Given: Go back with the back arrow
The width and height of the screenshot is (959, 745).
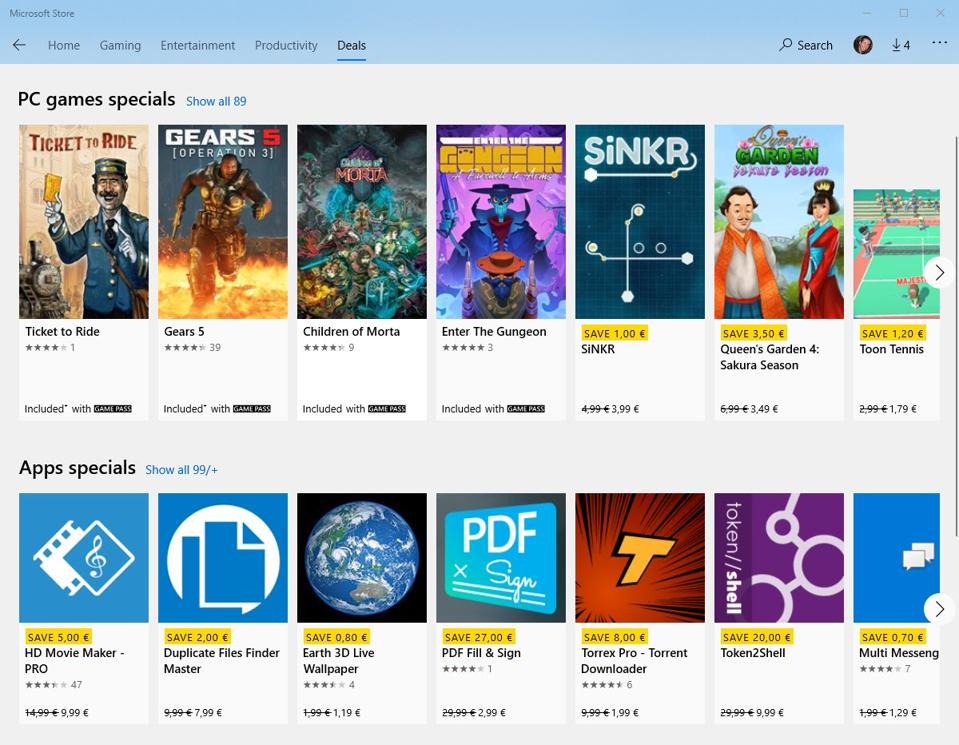Looking at the screenshot, I should (19, 45).
